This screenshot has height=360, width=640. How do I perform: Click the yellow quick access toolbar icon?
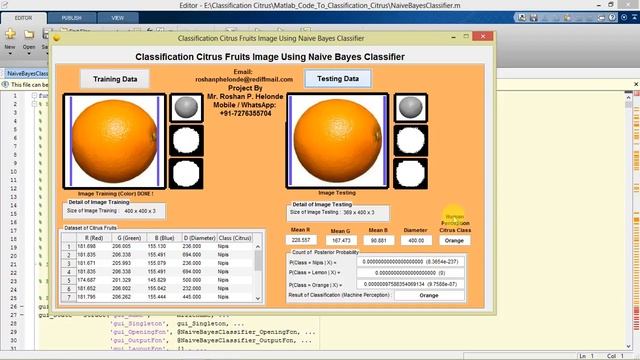coord(567,18)
